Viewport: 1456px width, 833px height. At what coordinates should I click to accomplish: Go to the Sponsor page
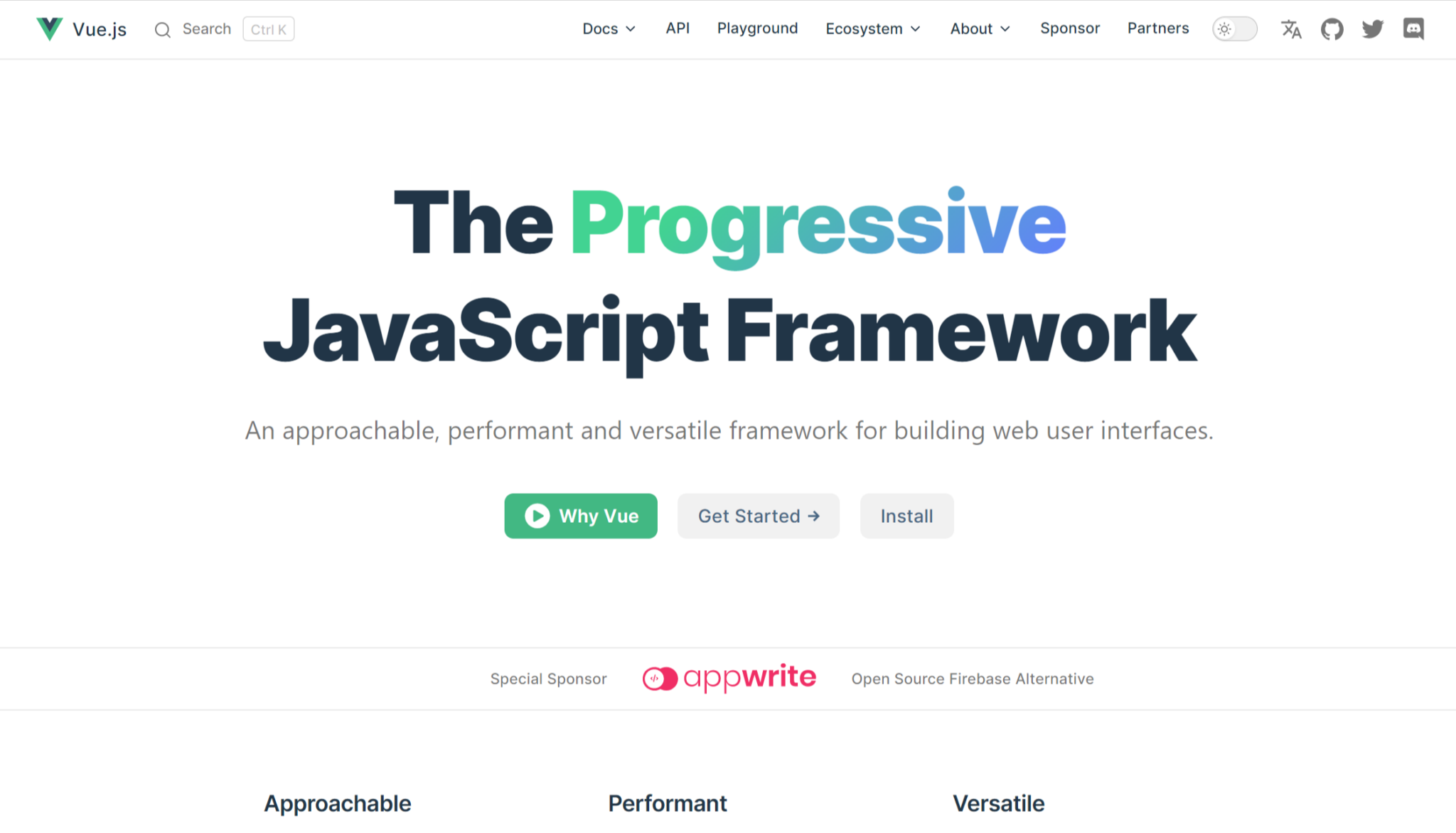click(x=1070, y=28)
